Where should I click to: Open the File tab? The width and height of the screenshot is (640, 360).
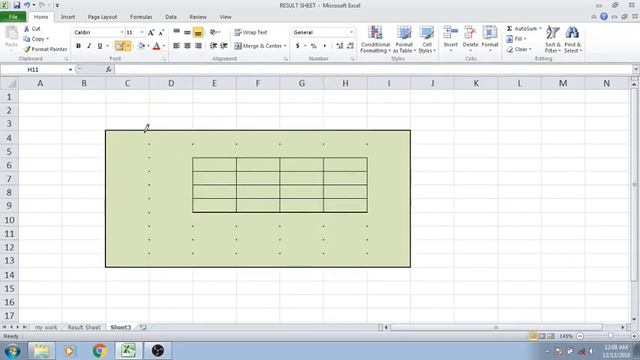13,17
